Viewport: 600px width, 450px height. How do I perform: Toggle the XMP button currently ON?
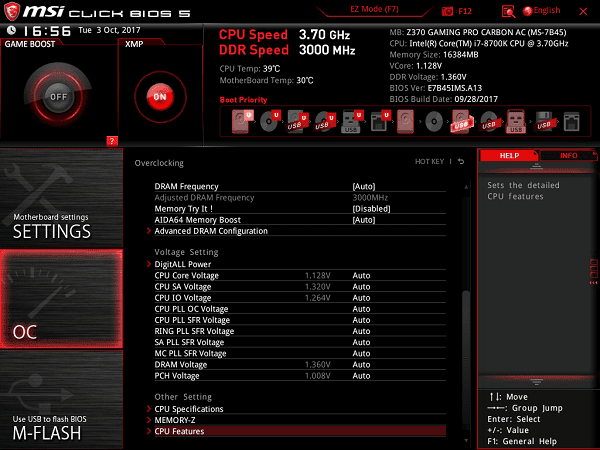(160, 97)
